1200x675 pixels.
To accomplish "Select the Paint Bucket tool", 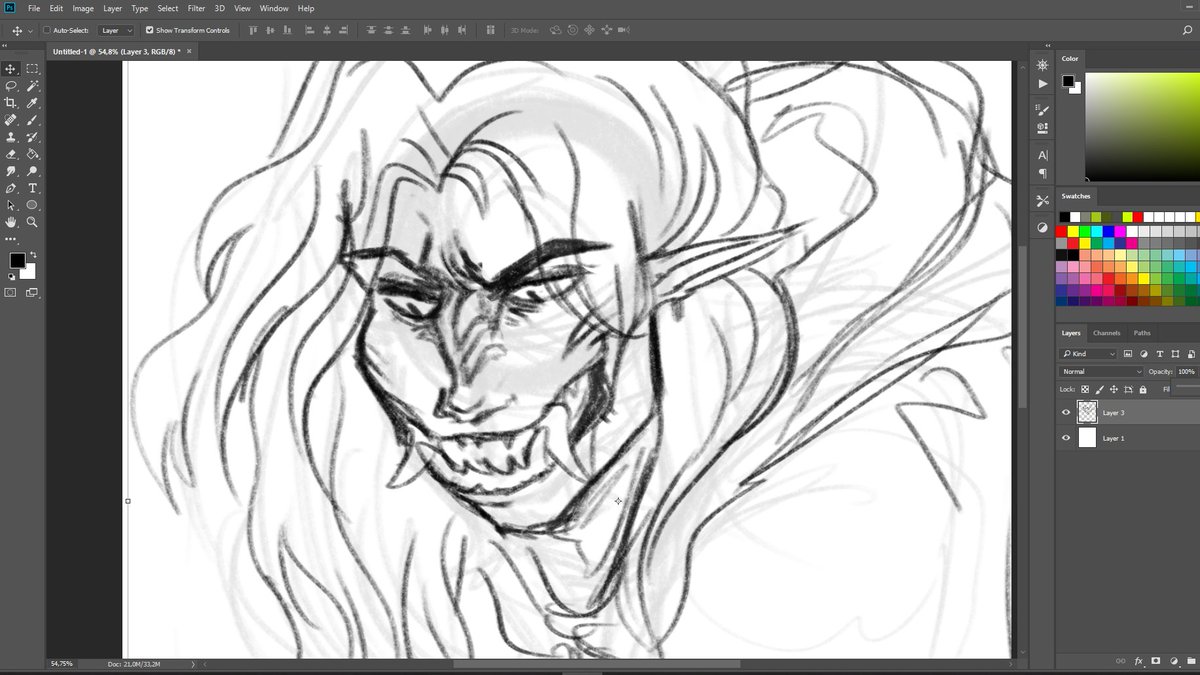I will click(32, 154).
